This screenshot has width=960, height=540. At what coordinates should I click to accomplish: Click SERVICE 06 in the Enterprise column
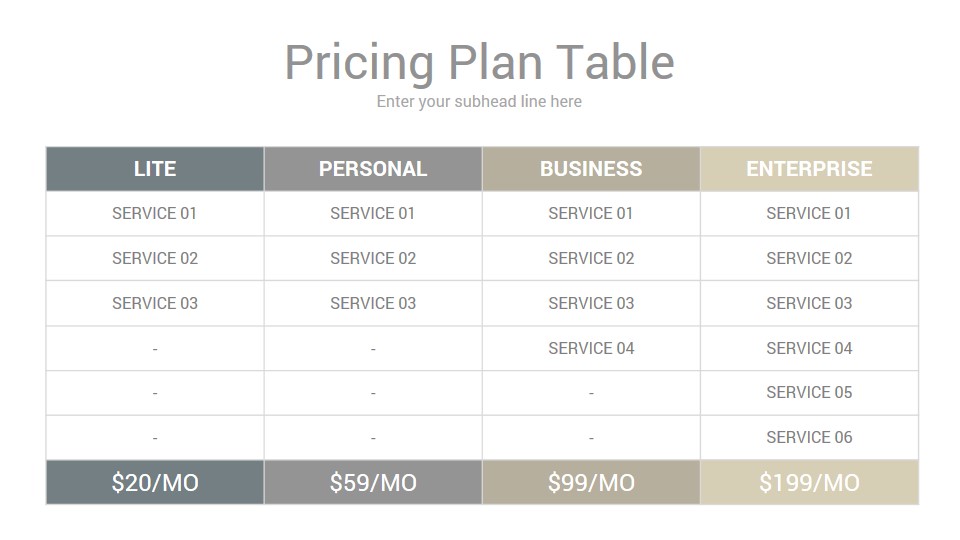pos(809,437)
